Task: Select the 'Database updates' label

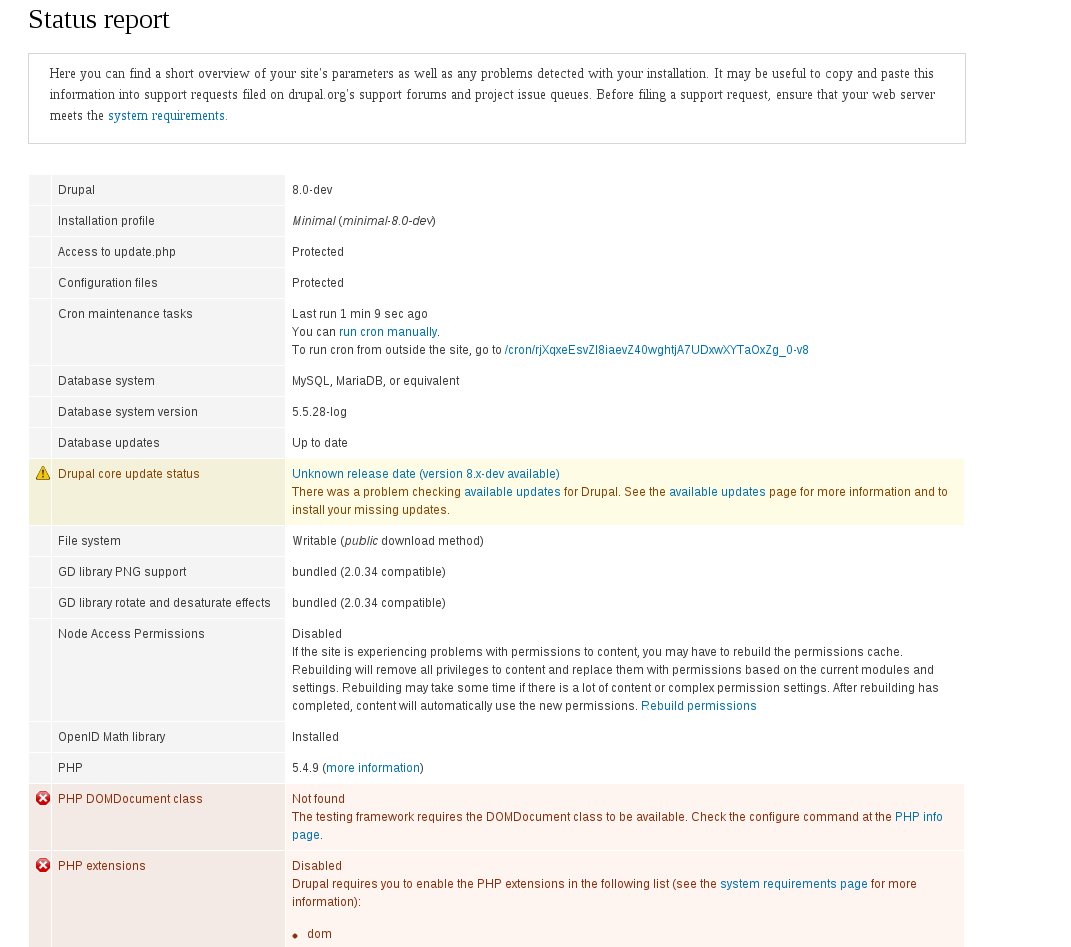Action: [x=109, y=443]
